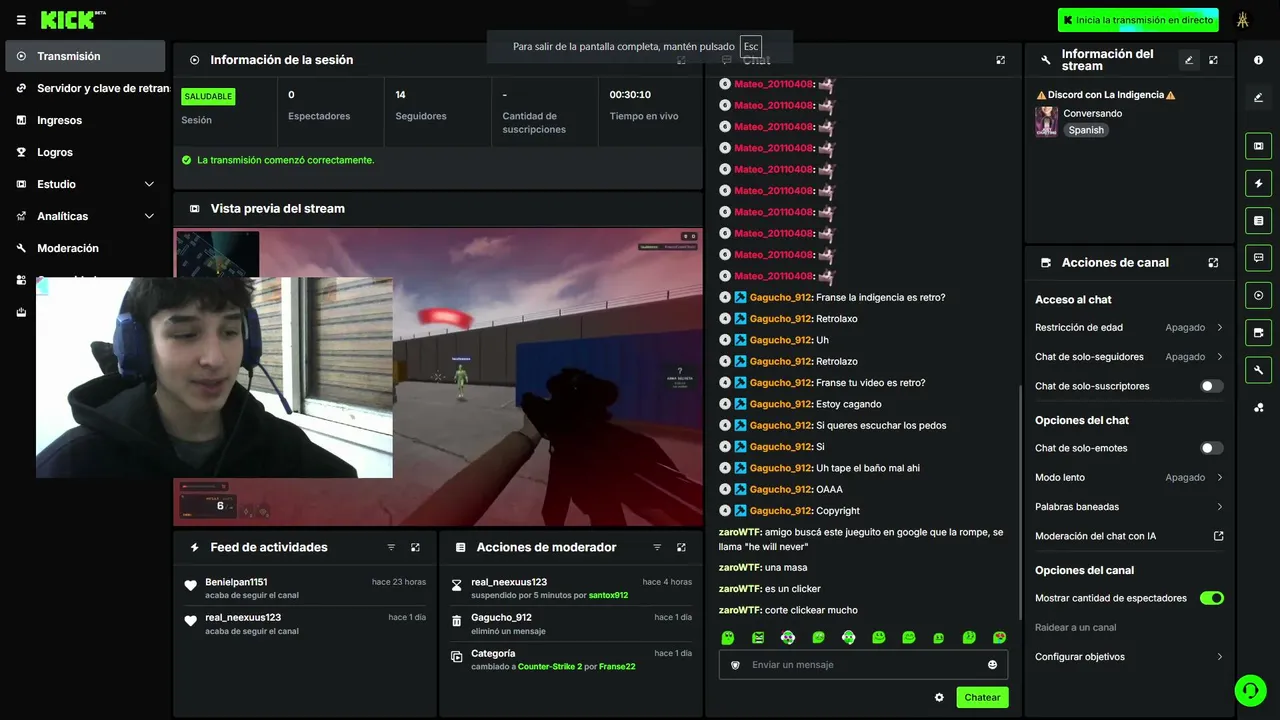This screenshot has width=1280, height=720.
Task: Click the shield icon in the message box
Action: [x=735, y=665]
